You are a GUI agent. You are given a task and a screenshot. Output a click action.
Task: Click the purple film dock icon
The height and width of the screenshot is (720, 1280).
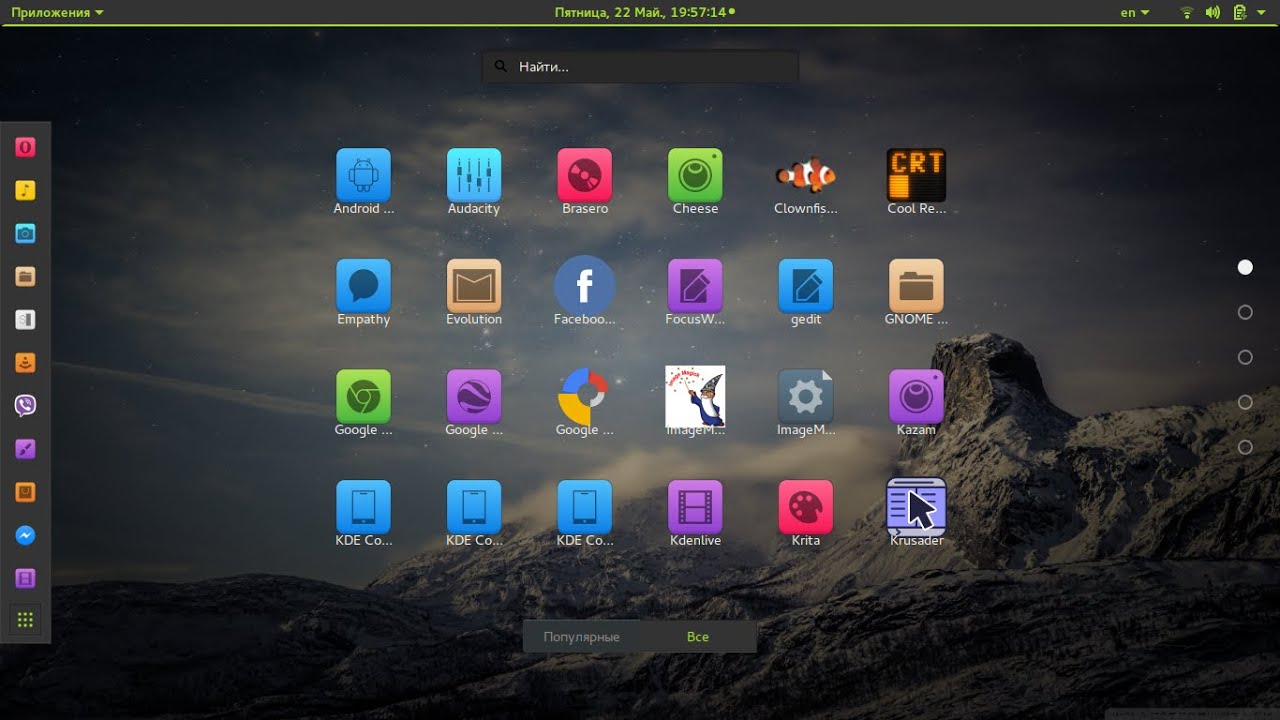(26, 578)
